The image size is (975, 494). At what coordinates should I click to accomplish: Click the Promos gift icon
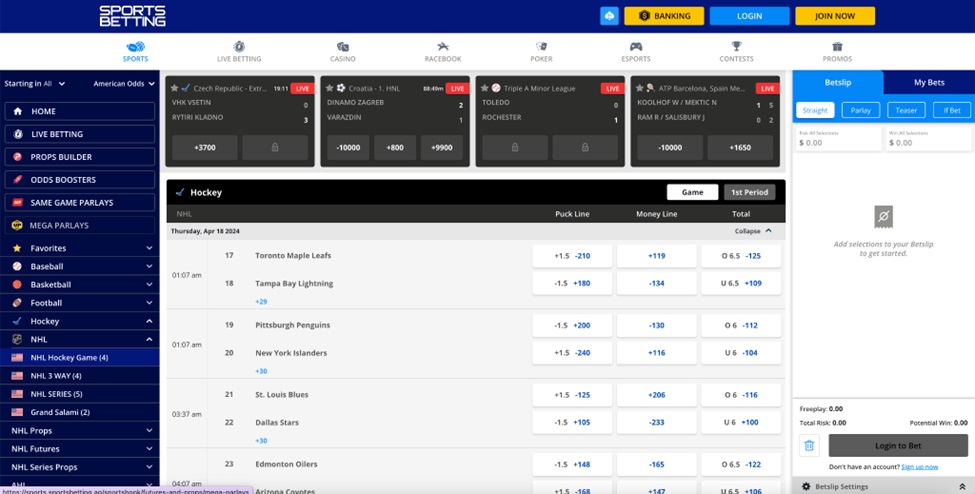pyautogui.click(x=837, y=46)
